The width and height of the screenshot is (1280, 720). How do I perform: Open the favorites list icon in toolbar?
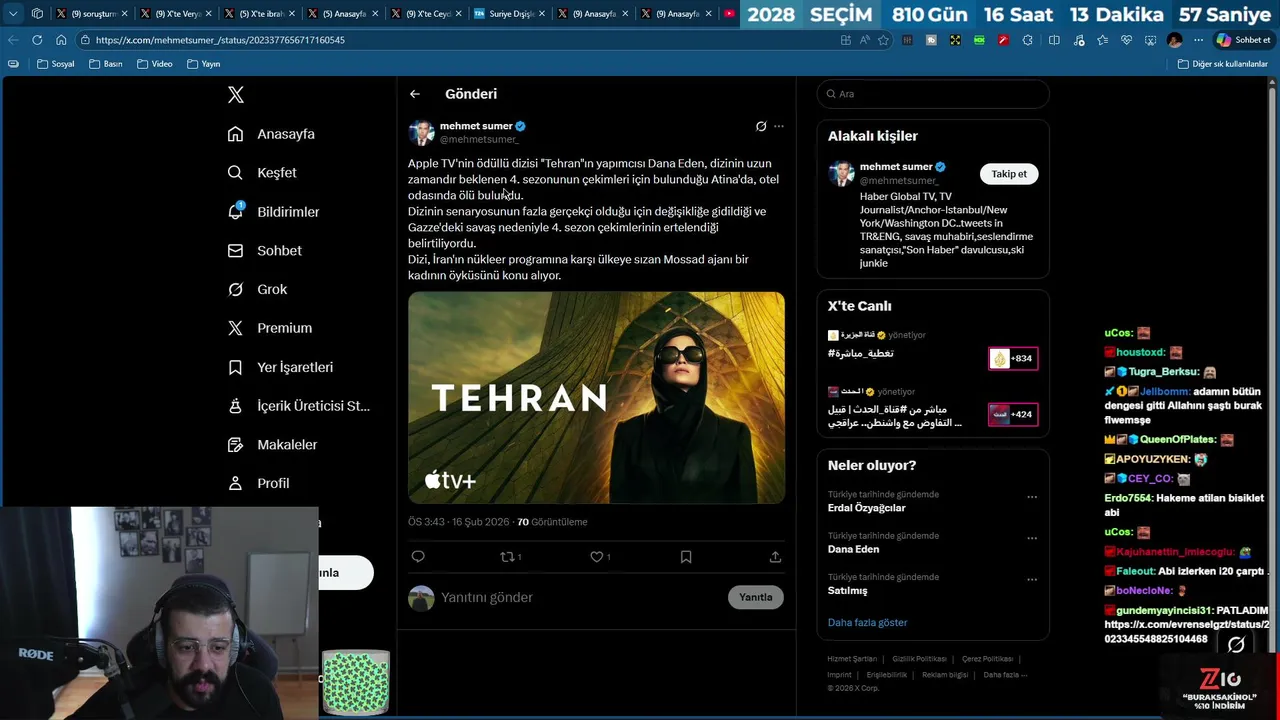pos(1102,40)
